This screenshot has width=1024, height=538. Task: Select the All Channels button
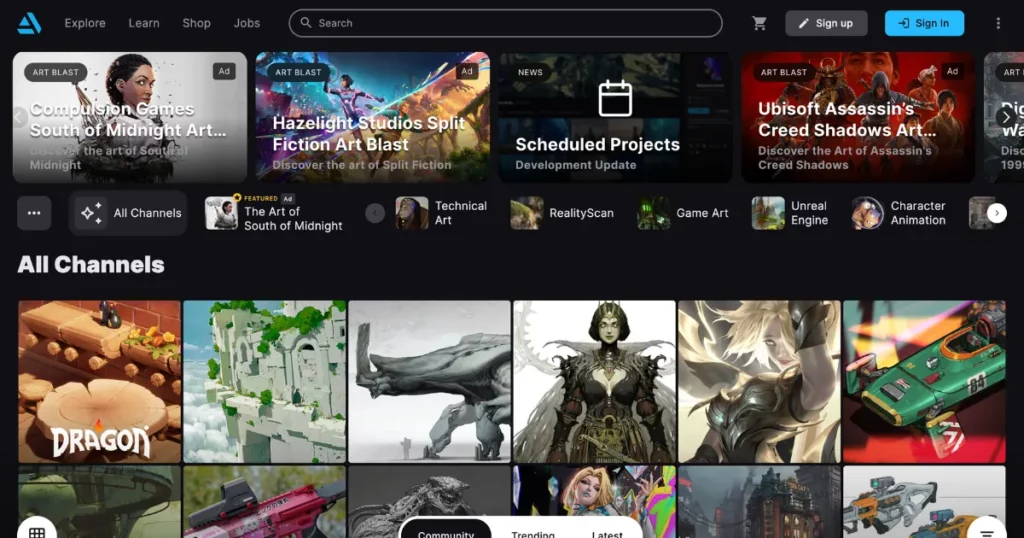tap(128, 213)
